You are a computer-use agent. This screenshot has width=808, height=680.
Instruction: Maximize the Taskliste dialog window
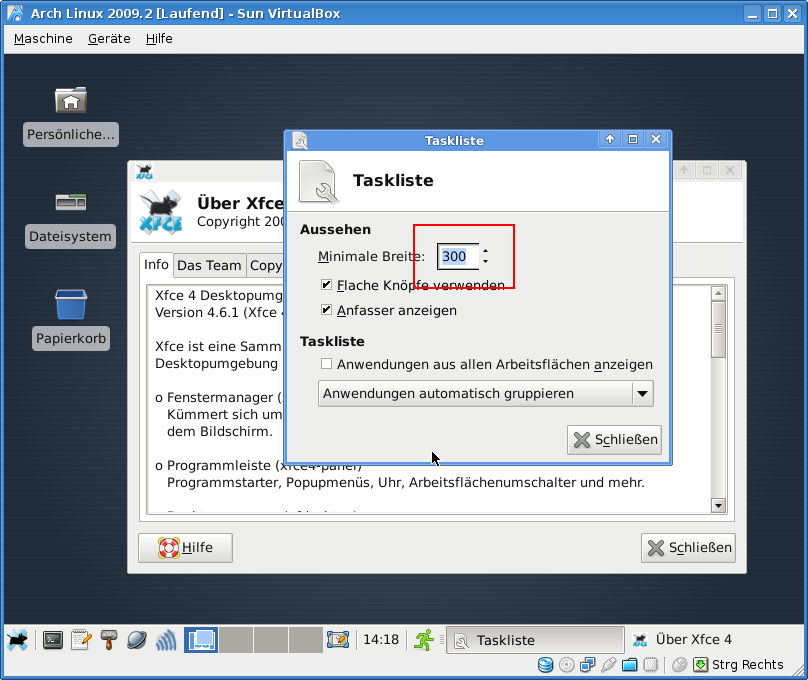(633, 139)
